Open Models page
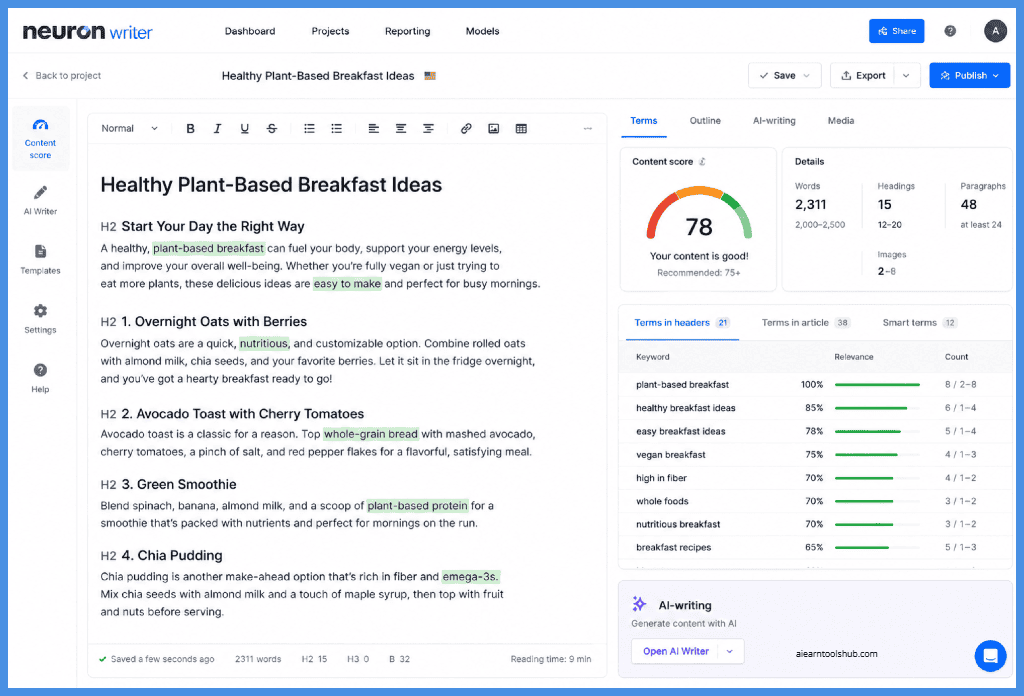1024x696 pixels. click(x=482, y=31)
